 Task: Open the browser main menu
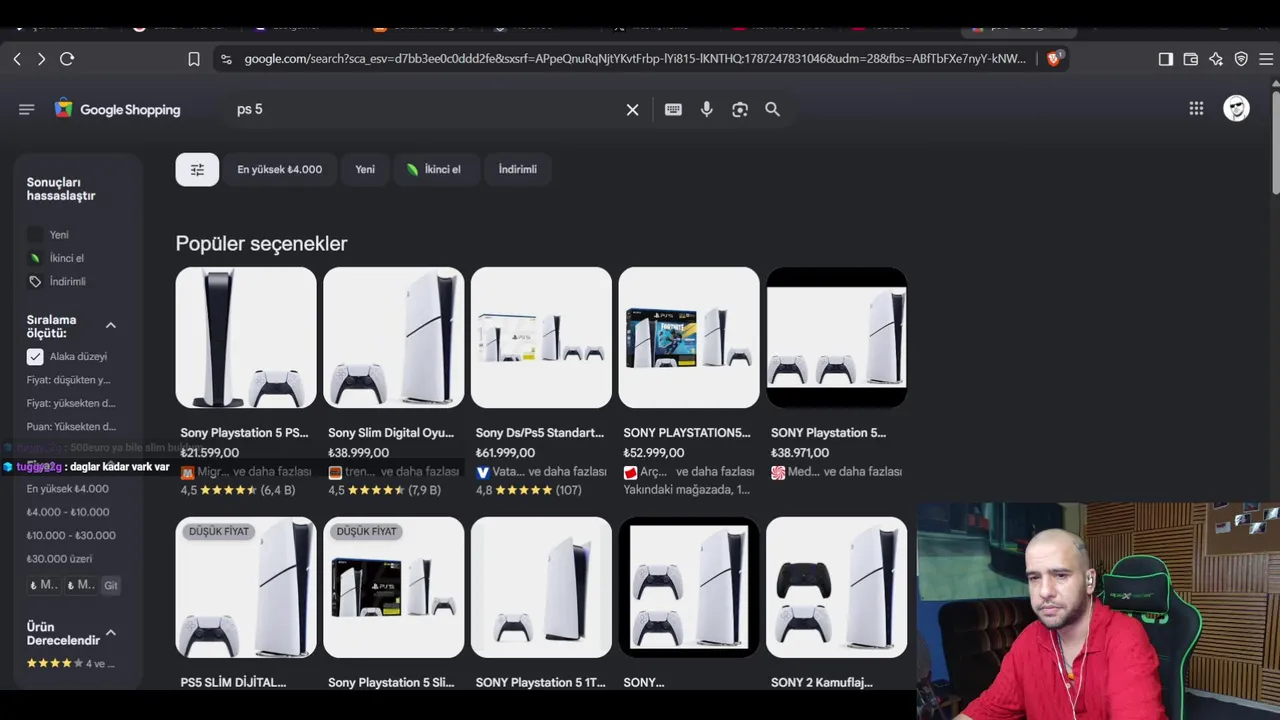tap(1266, 59)
